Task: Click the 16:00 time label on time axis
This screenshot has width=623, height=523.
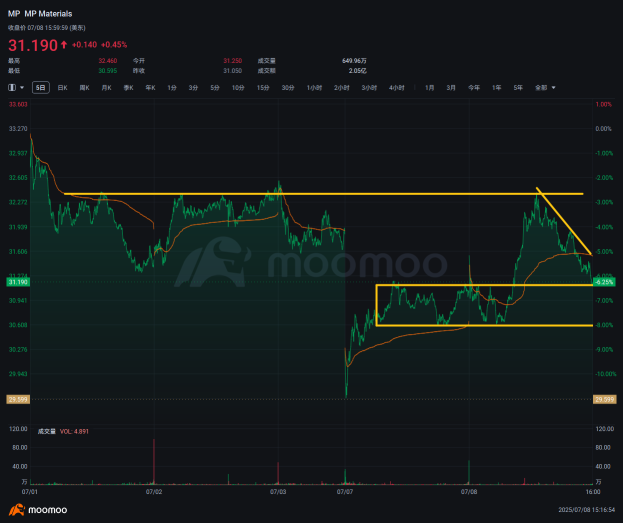Action: (593, 492)
